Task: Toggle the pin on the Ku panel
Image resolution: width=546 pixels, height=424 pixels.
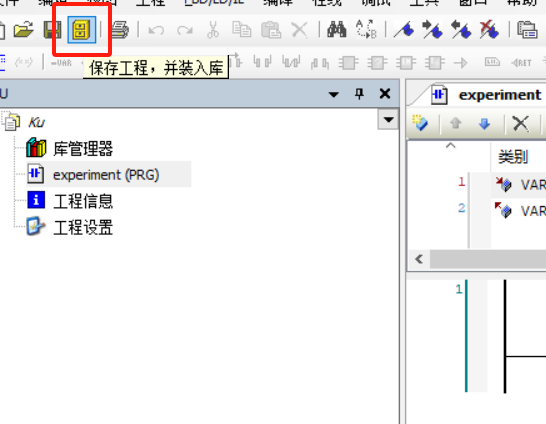Action: 359,94
